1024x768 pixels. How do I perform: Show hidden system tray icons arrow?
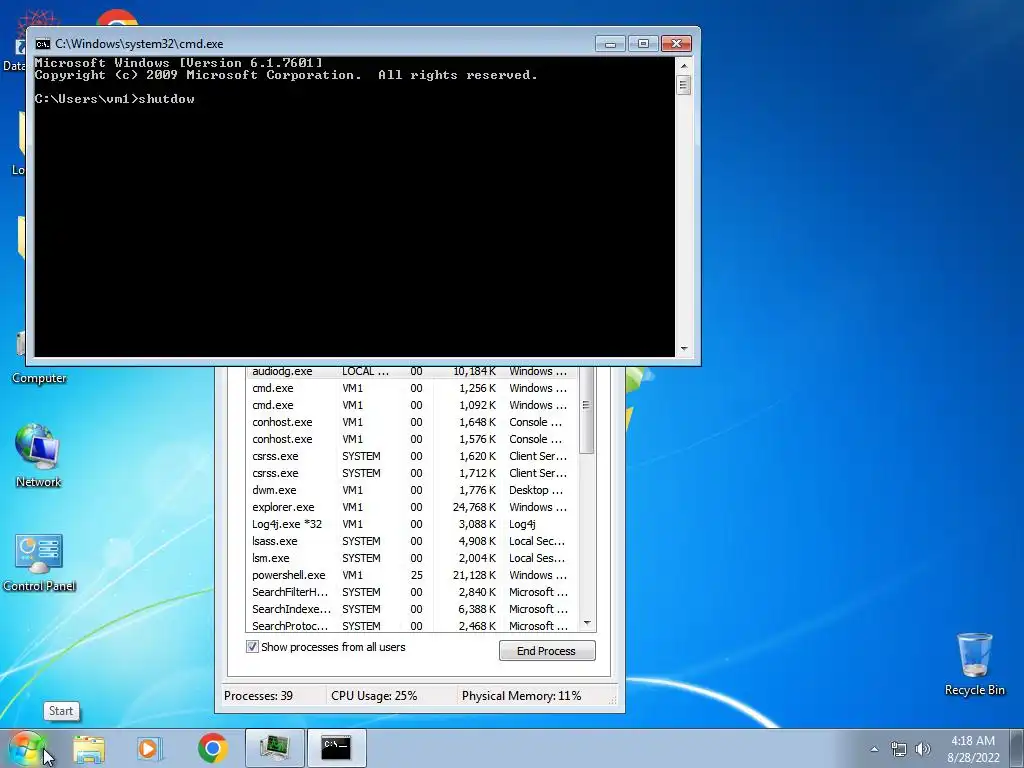pyautogui.click(x=874, y=749)
